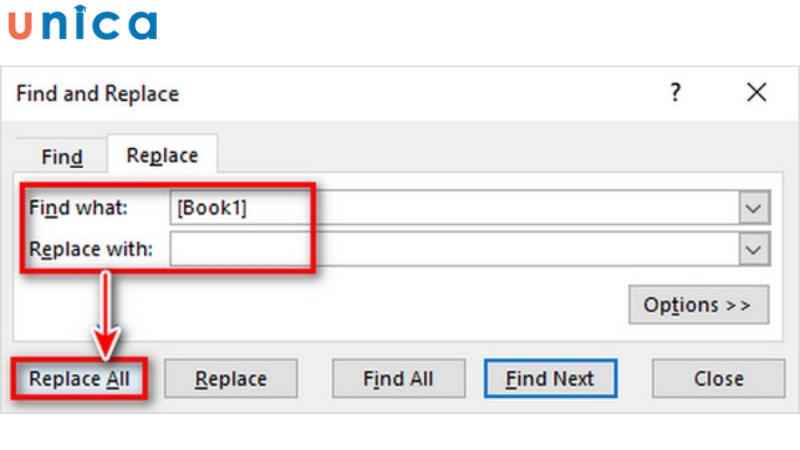Open the Replace with dropdown arrow

(x=755, y=249)
